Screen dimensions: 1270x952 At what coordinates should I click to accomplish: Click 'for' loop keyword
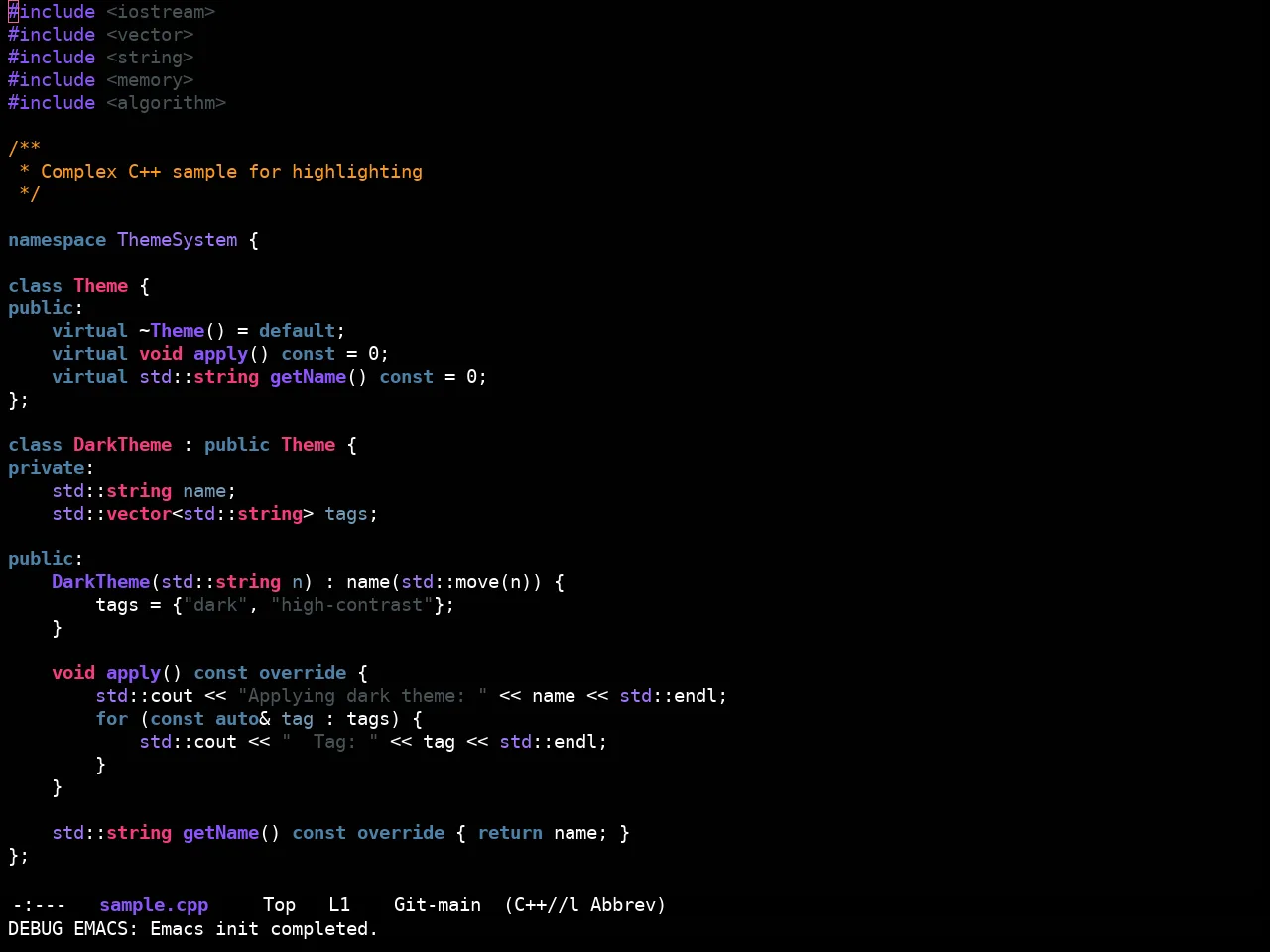click(x=111, y=719)
